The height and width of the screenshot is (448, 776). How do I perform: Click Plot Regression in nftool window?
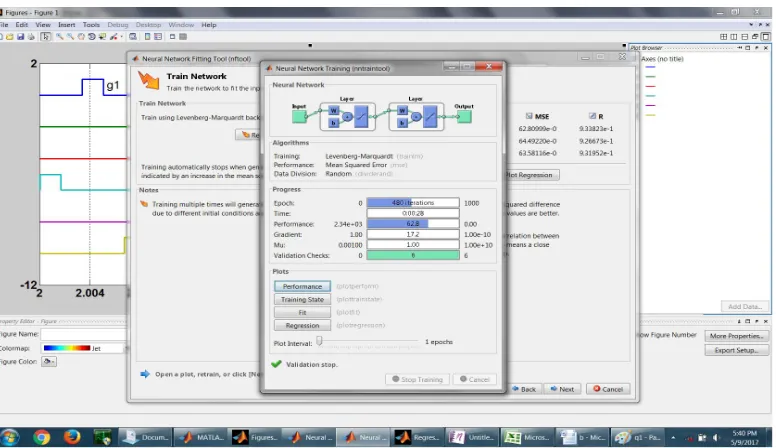(531, 175)
